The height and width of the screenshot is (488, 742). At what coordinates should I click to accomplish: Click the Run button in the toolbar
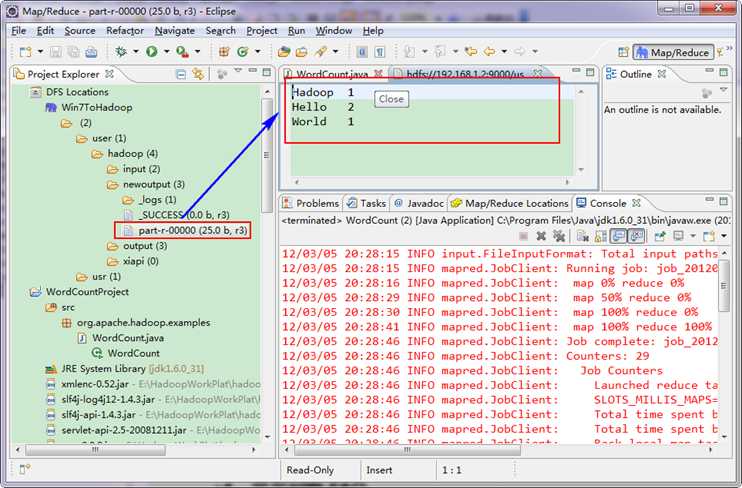click(x=152, y=52)
